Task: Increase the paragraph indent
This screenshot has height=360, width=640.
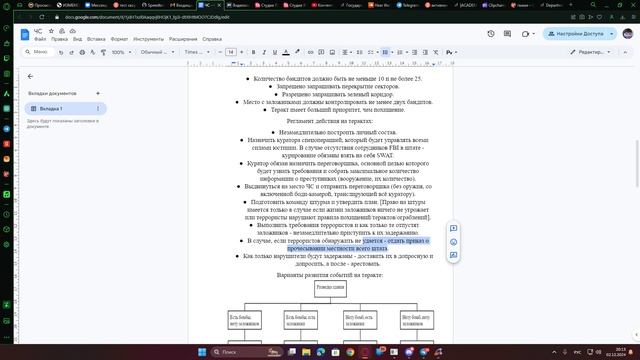Action: tap(425, 52)
